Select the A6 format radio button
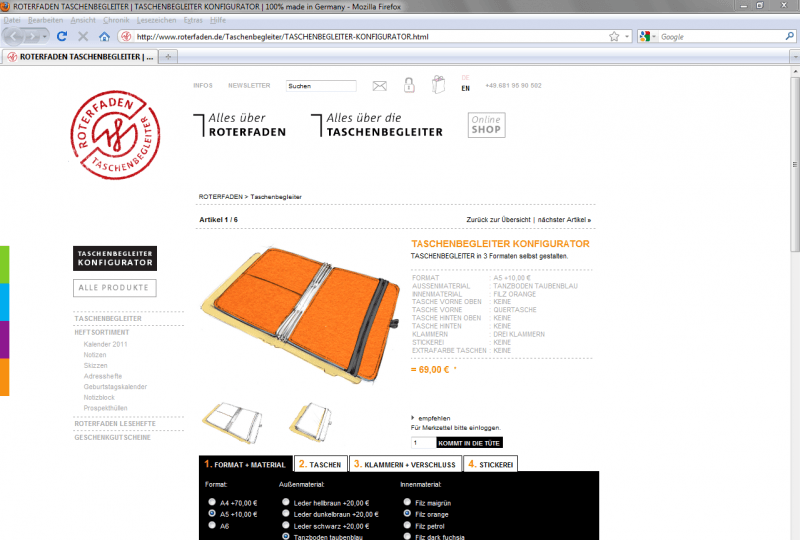Image resolution: width=800 pixels, height=540 pixels. [212, 525]
